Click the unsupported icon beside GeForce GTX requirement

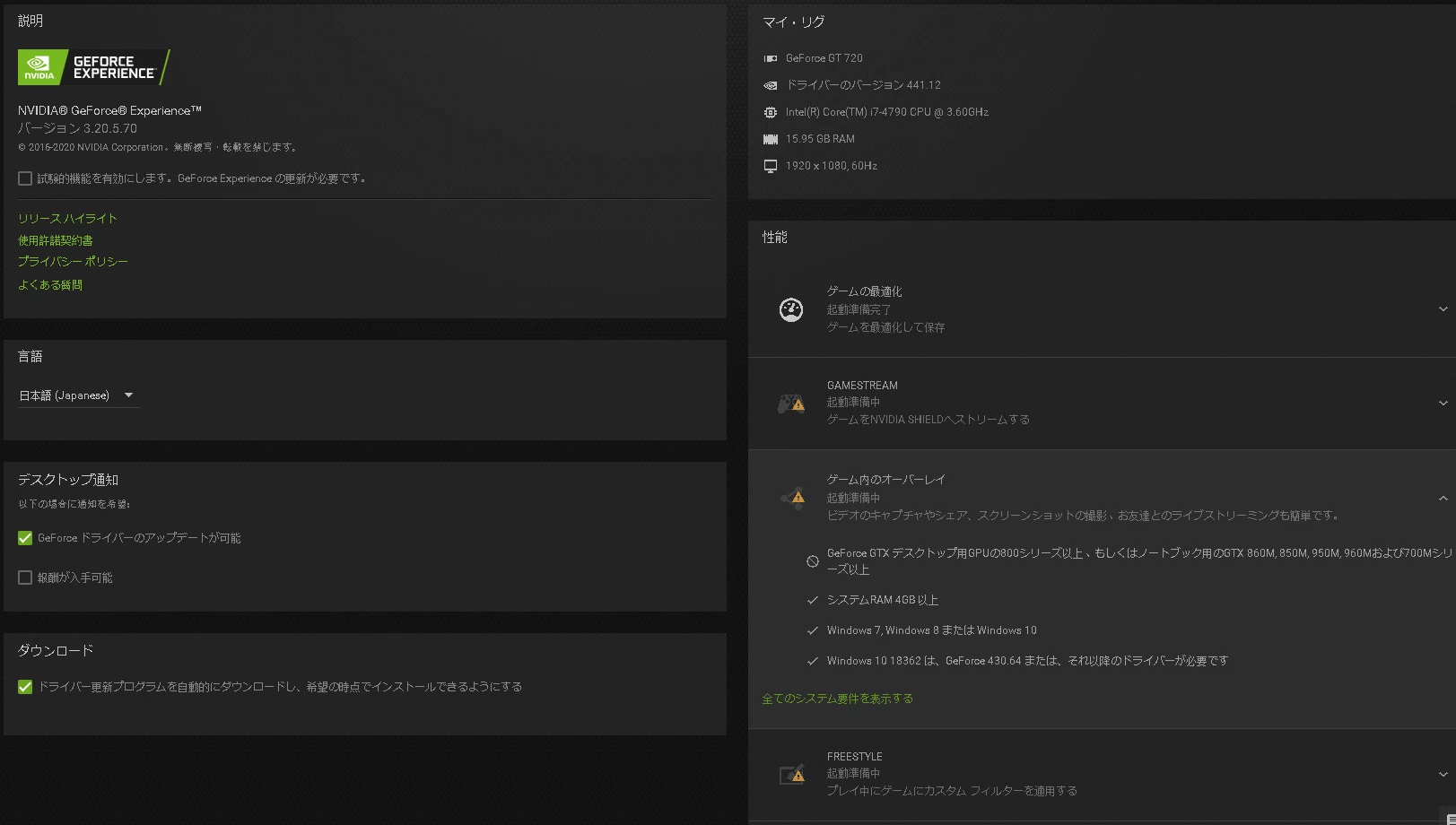812,561
